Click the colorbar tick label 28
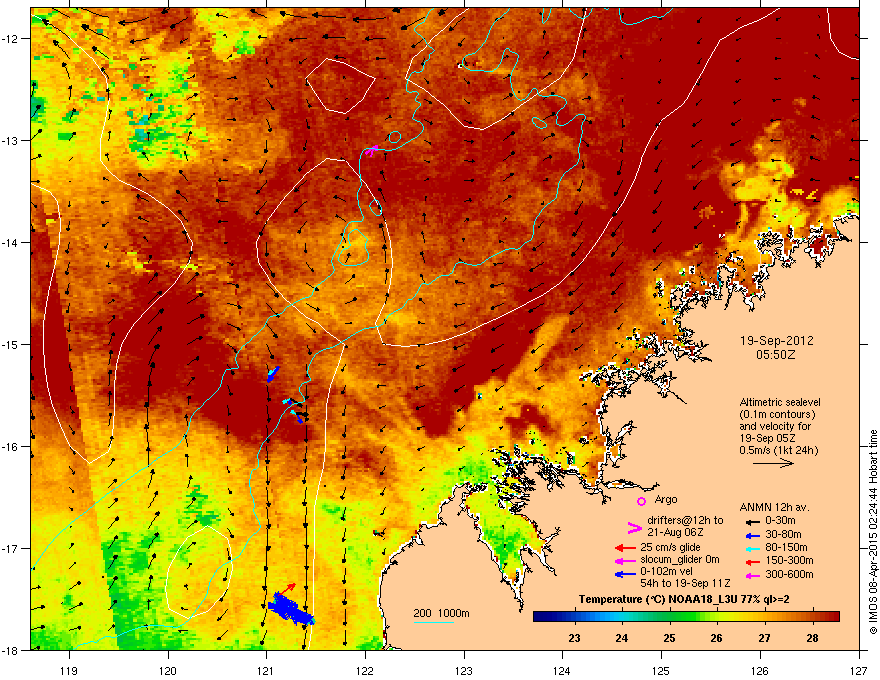Viewport: 880px width, 680px height. (812, 638)
